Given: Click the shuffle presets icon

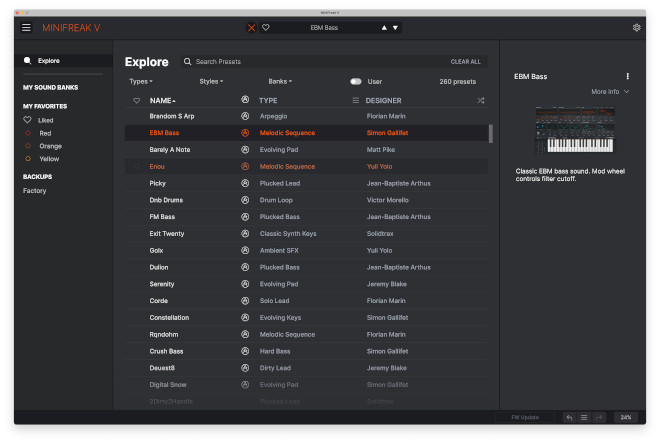Looking at the screenshot, I should (481, 101).
